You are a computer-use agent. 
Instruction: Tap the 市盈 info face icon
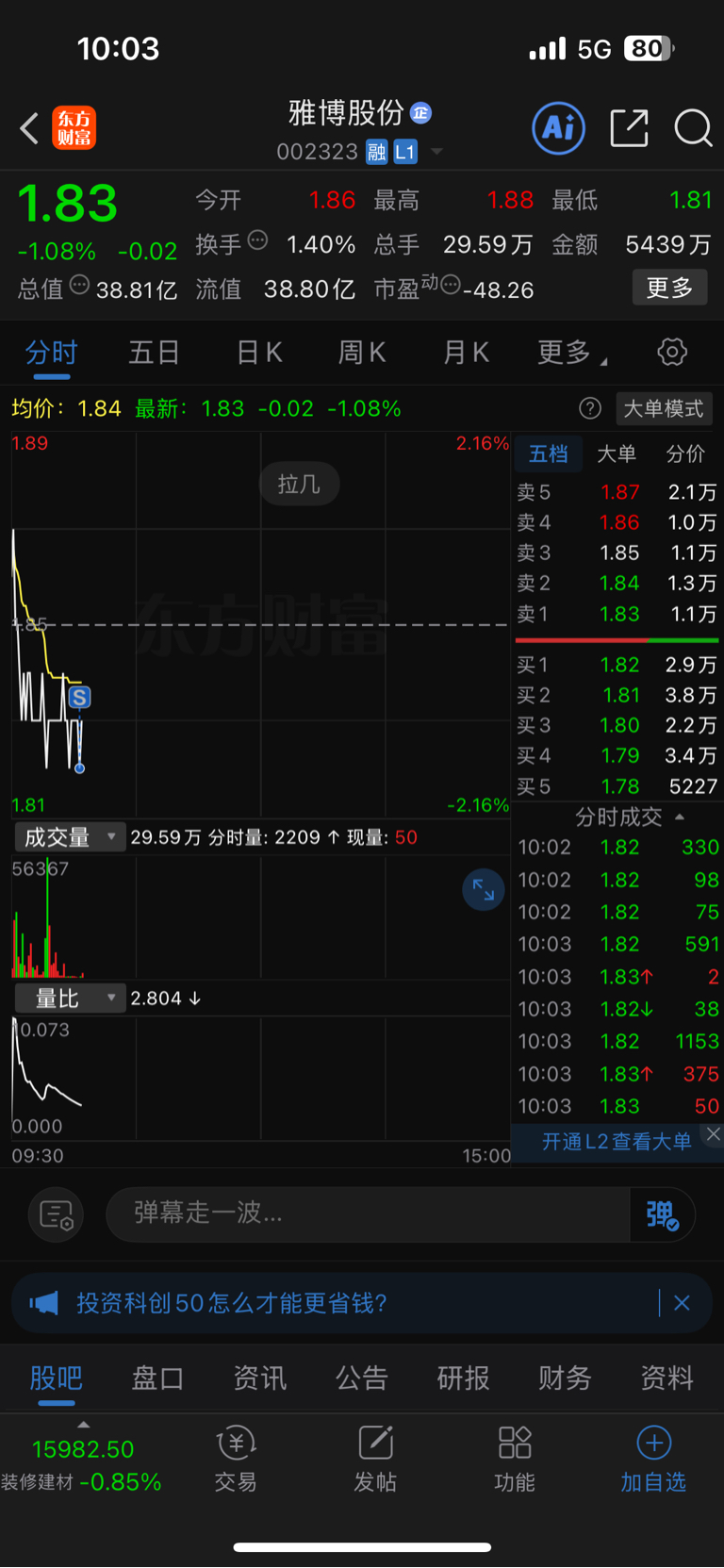451,285
